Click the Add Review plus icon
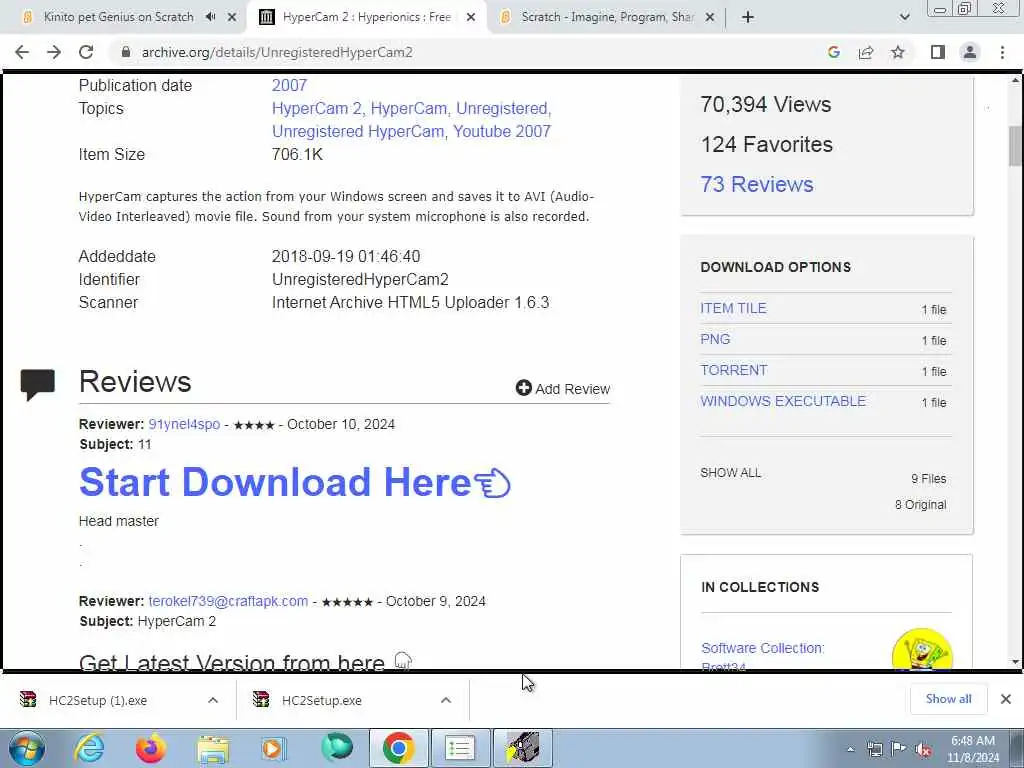The height and width of the screenshot is (768, 1024). coord(524,388)
